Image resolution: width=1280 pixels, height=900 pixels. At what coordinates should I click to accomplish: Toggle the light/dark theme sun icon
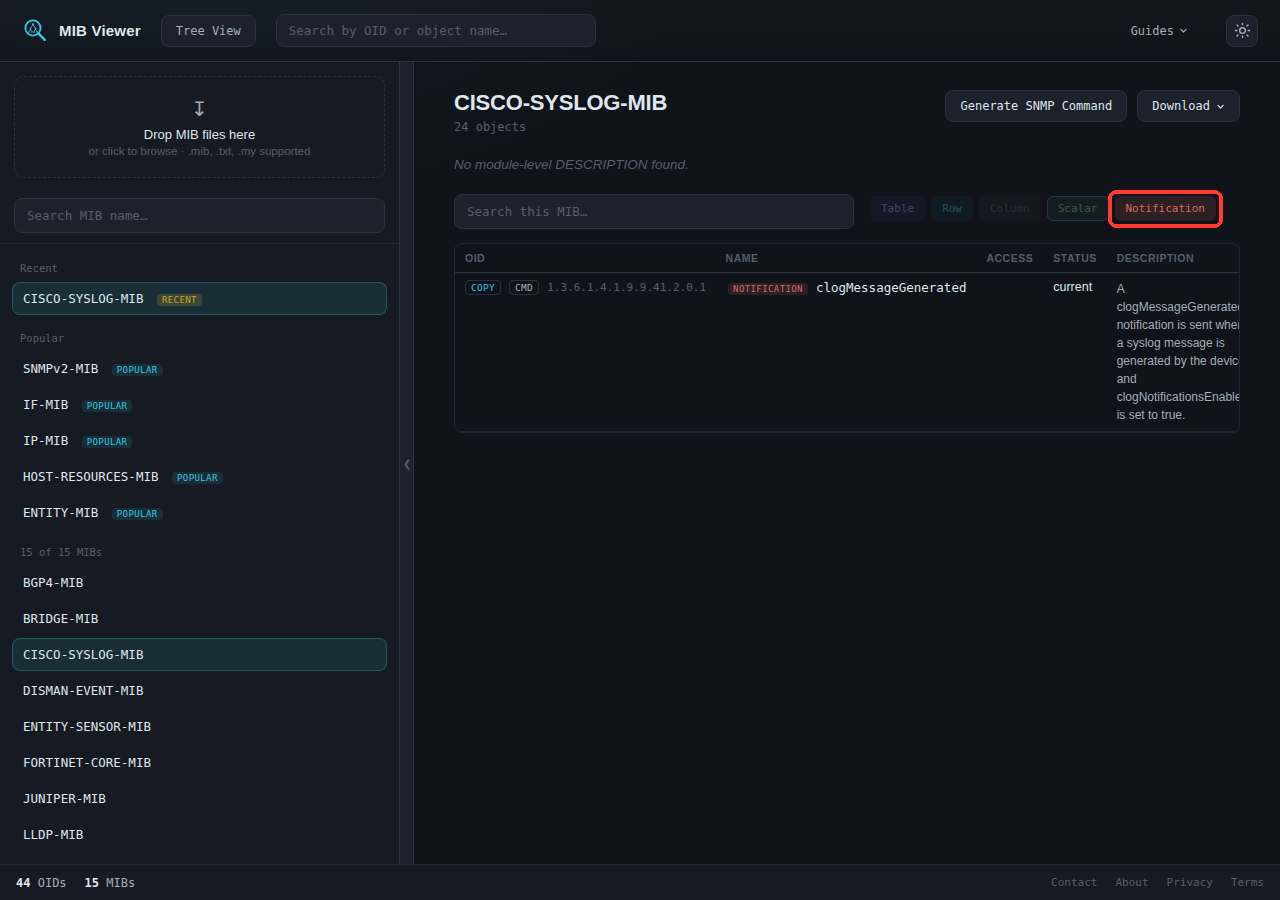(1242, 31)
